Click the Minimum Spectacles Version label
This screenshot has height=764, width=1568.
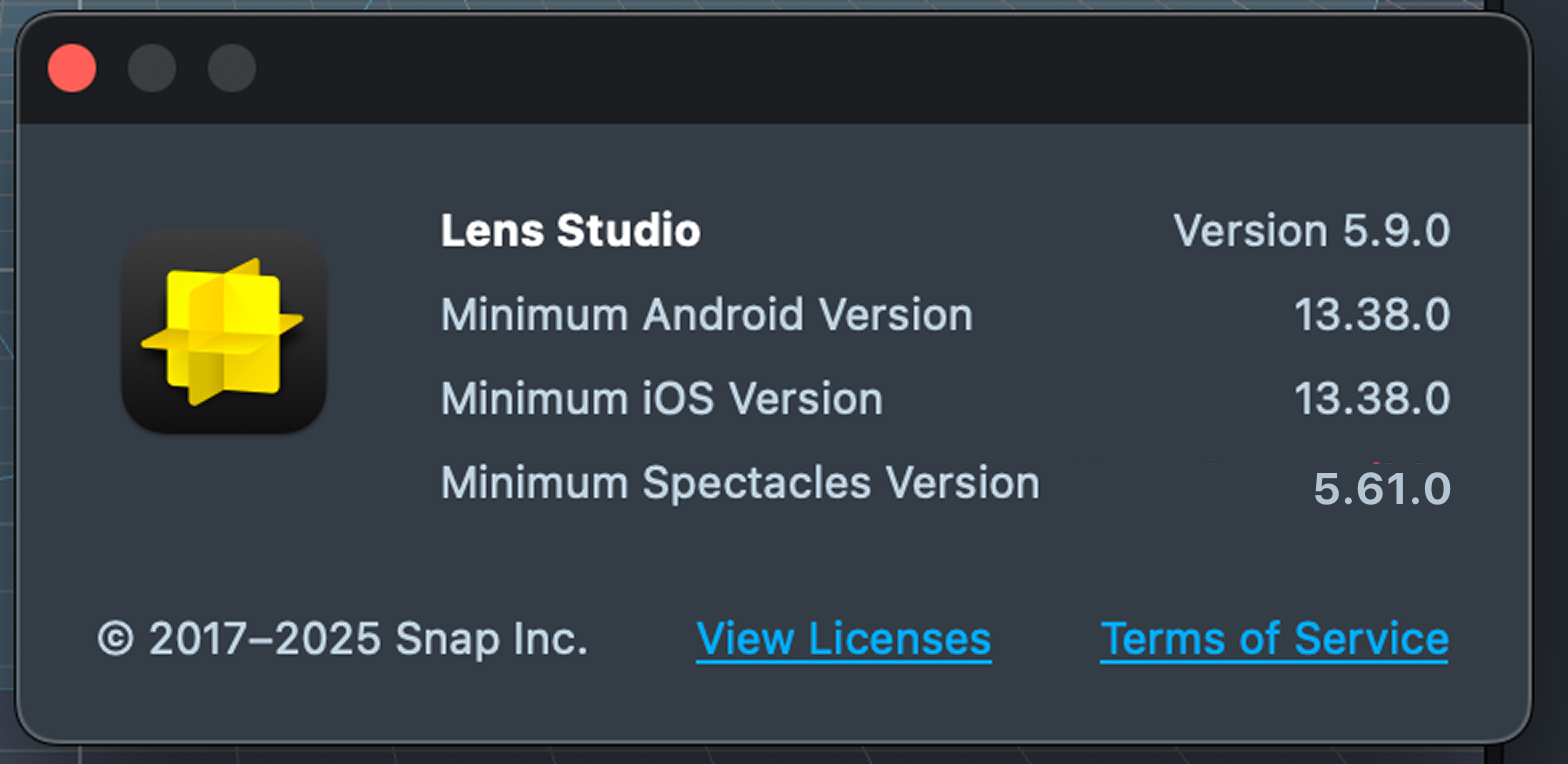(x=740, y=483)
